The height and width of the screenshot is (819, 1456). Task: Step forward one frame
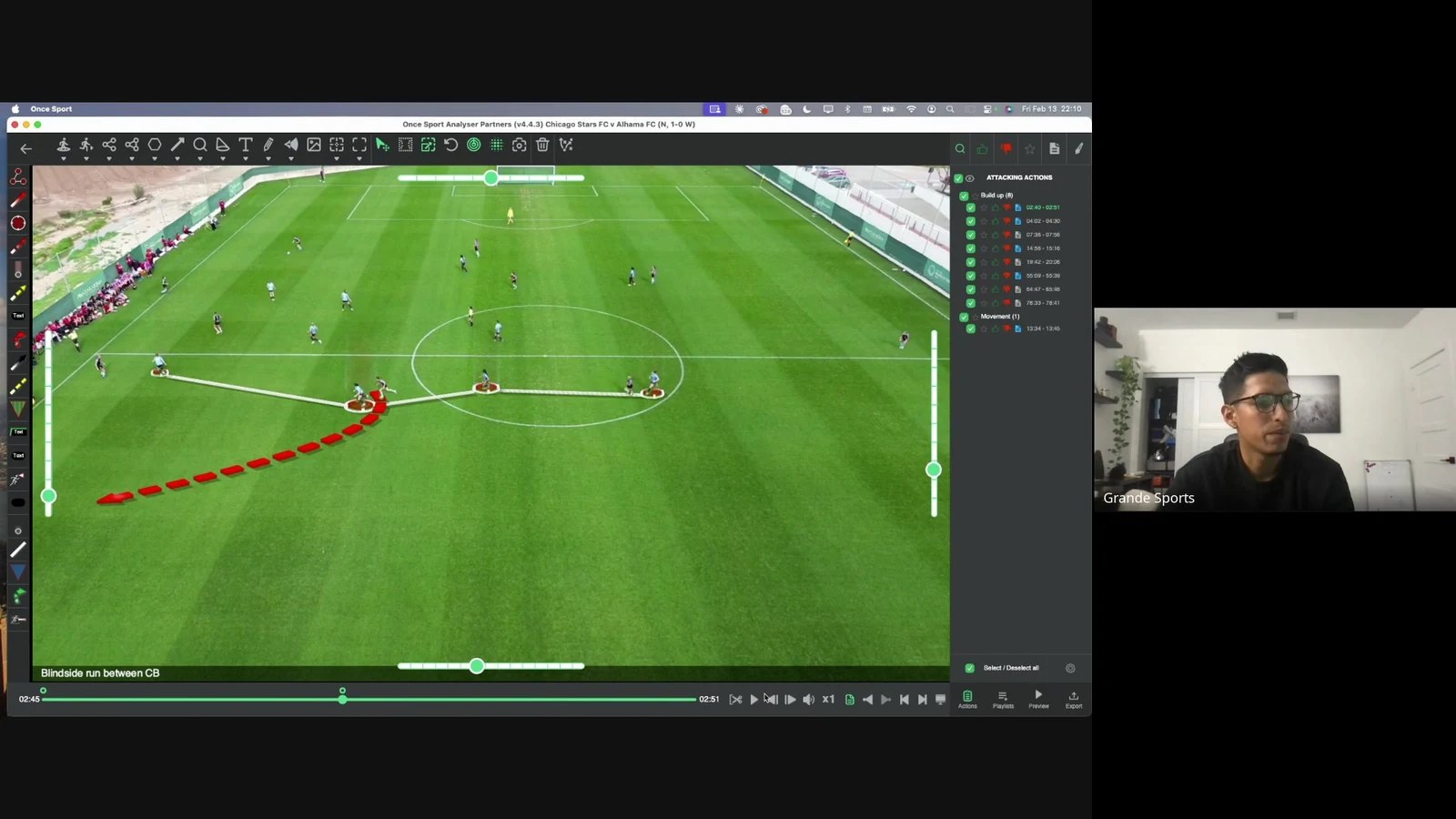tap(790, 700)
